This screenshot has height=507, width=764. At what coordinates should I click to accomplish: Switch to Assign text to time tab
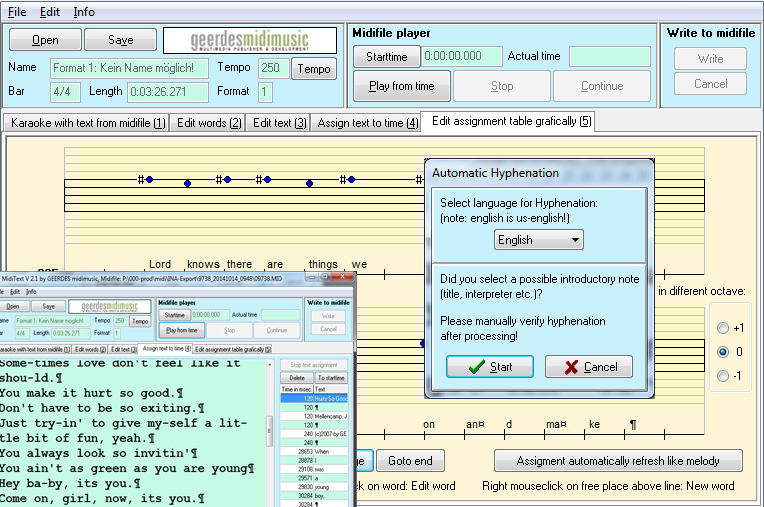(x=366, y=123)
